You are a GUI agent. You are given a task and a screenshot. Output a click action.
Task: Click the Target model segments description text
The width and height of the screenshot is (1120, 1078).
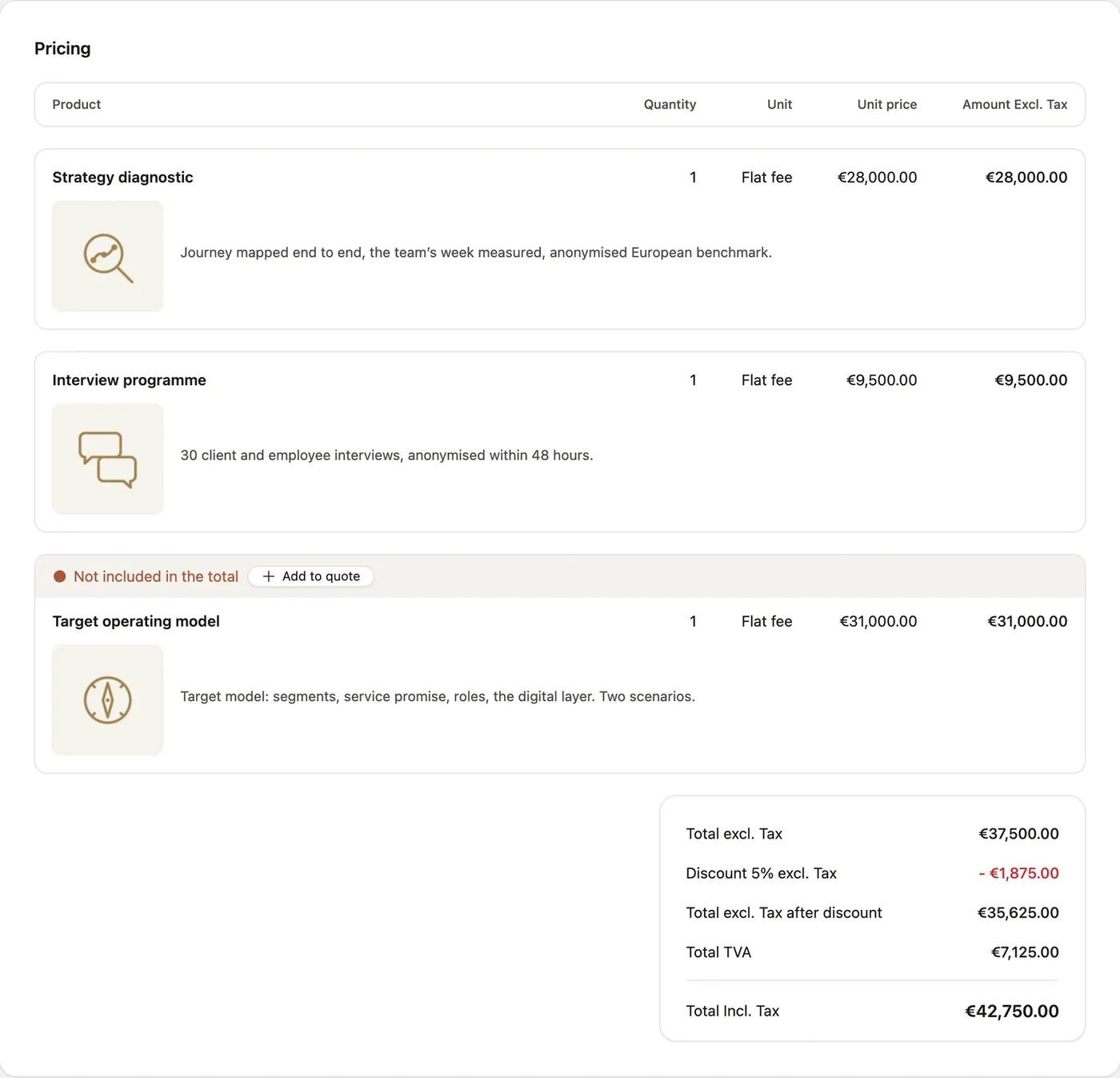438,697
